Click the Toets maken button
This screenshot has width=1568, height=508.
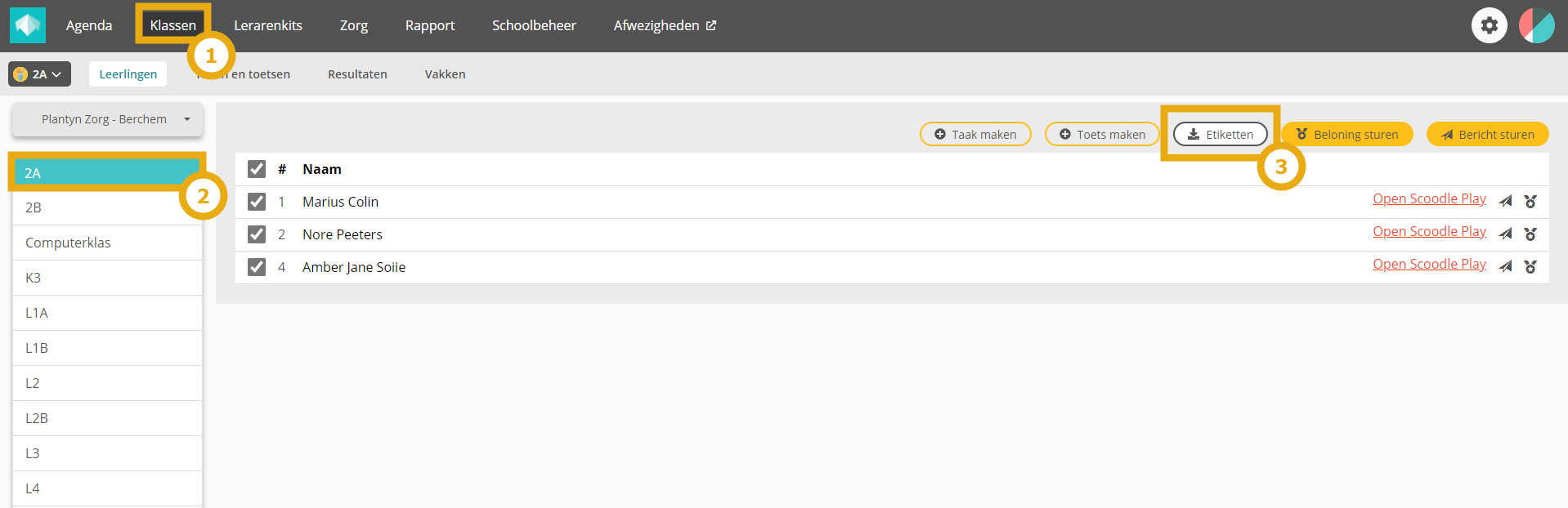point(1101,134)
